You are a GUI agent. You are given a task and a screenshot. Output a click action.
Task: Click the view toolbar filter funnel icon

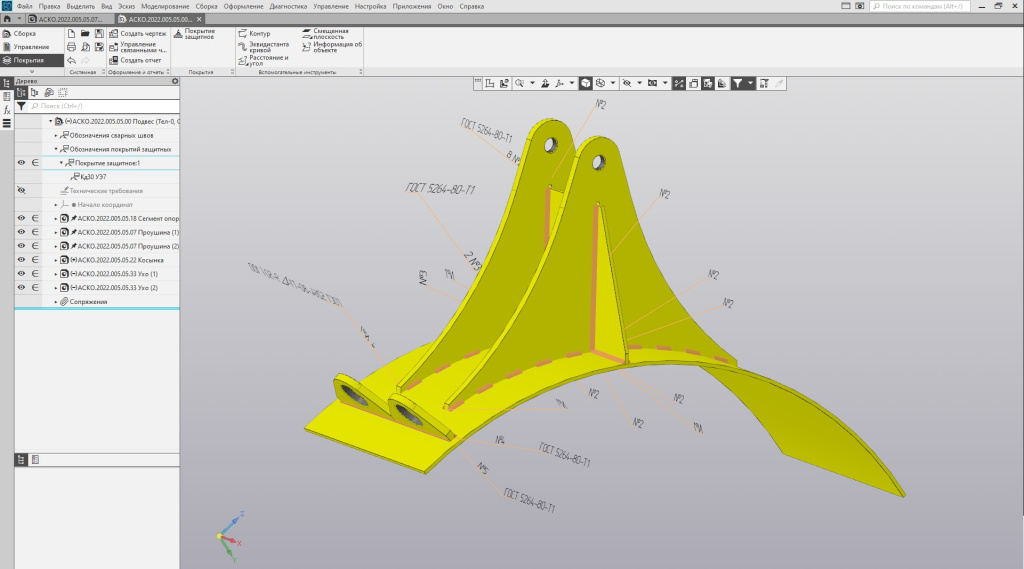737,84
